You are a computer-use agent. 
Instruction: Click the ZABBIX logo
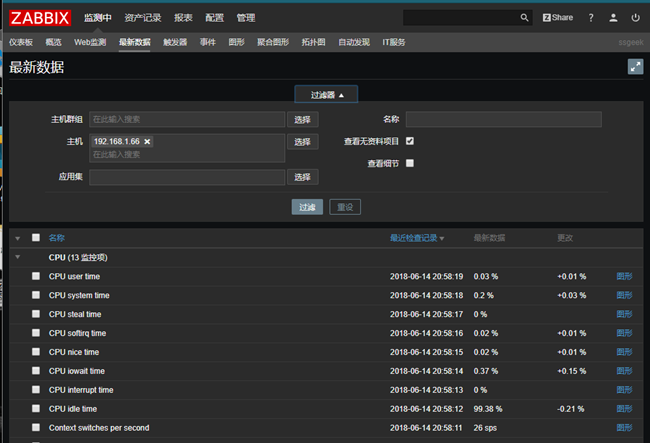click(40, 18)
